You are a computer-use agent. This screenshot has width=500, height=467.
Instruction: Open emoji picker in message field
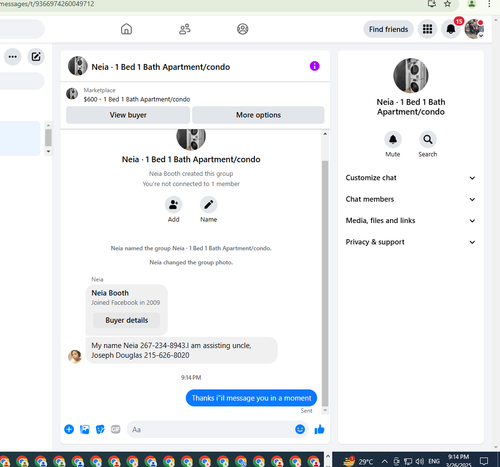coord(300,429)
